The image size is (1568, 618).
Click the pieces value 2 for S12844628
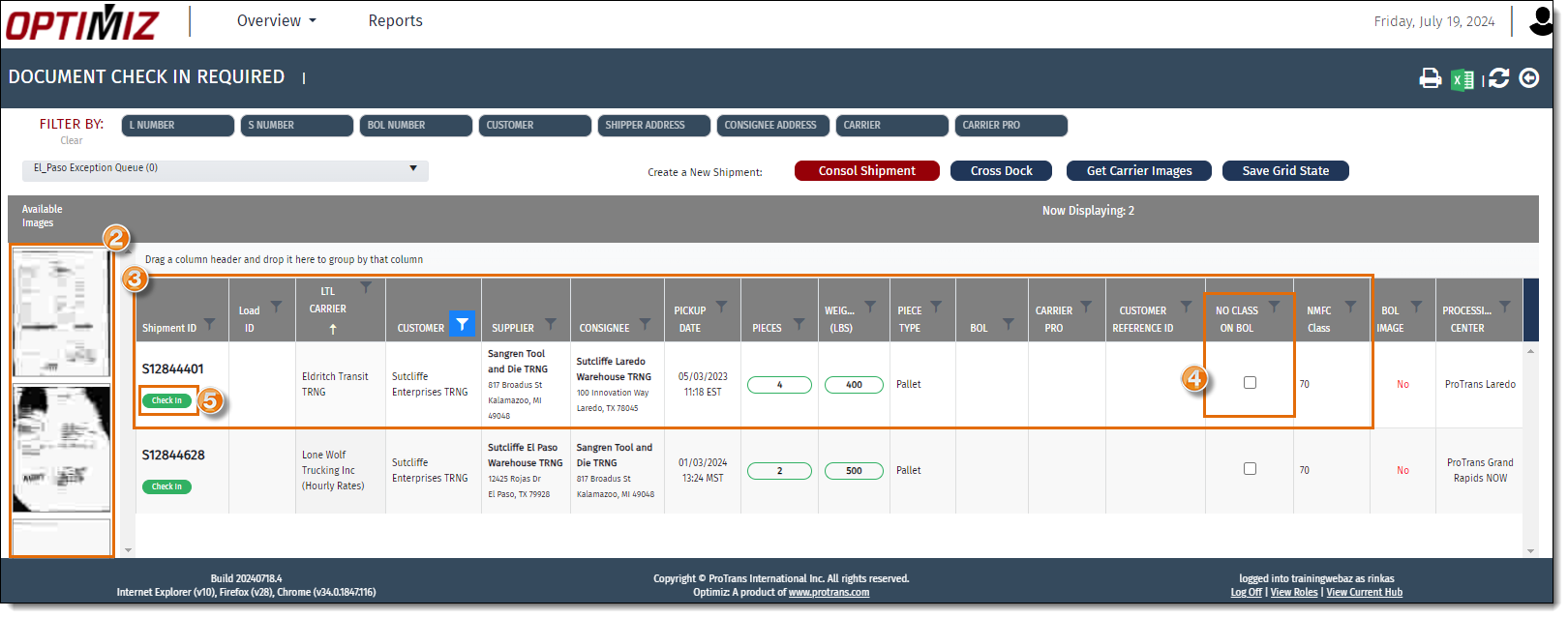tap(779, 471)
